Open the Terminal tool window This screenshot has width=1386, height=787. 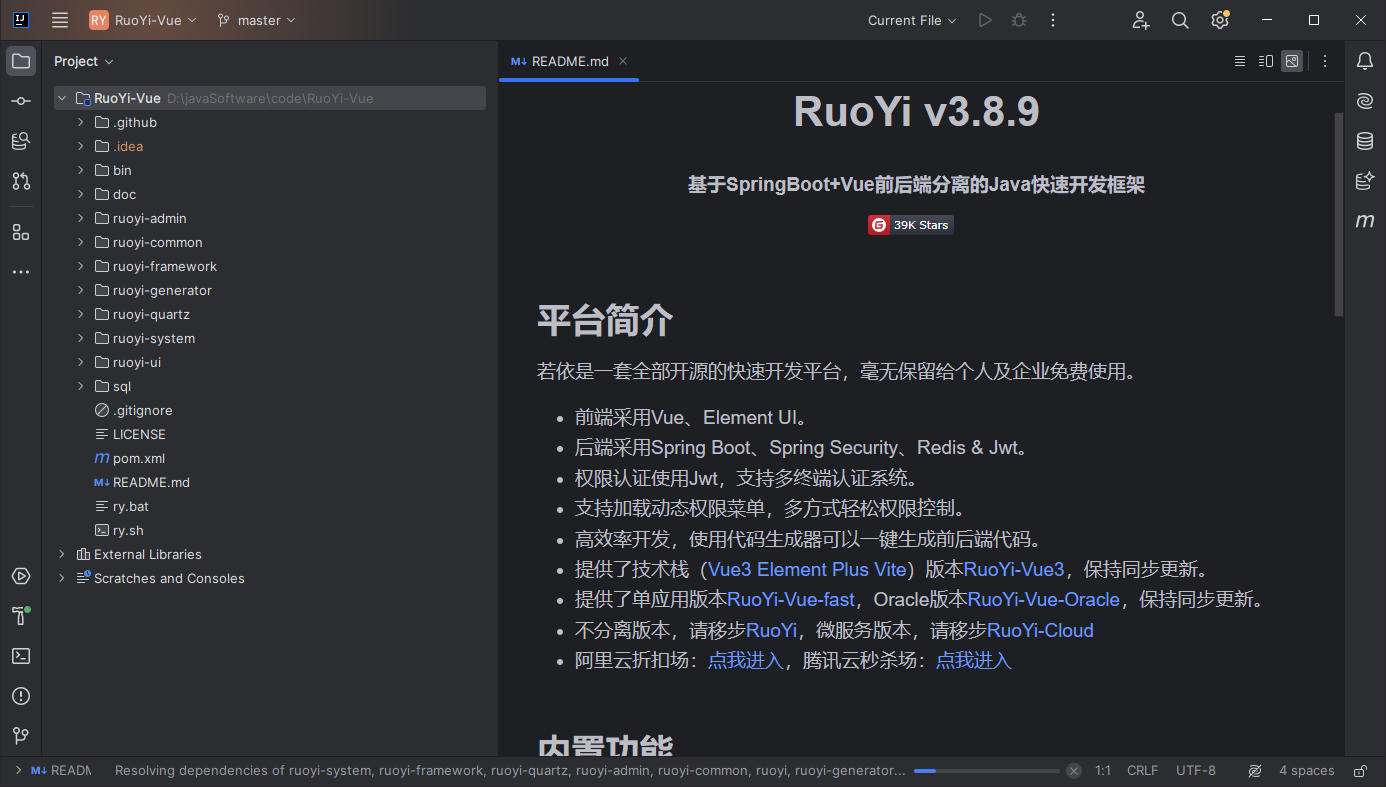(x=20, y=656)
